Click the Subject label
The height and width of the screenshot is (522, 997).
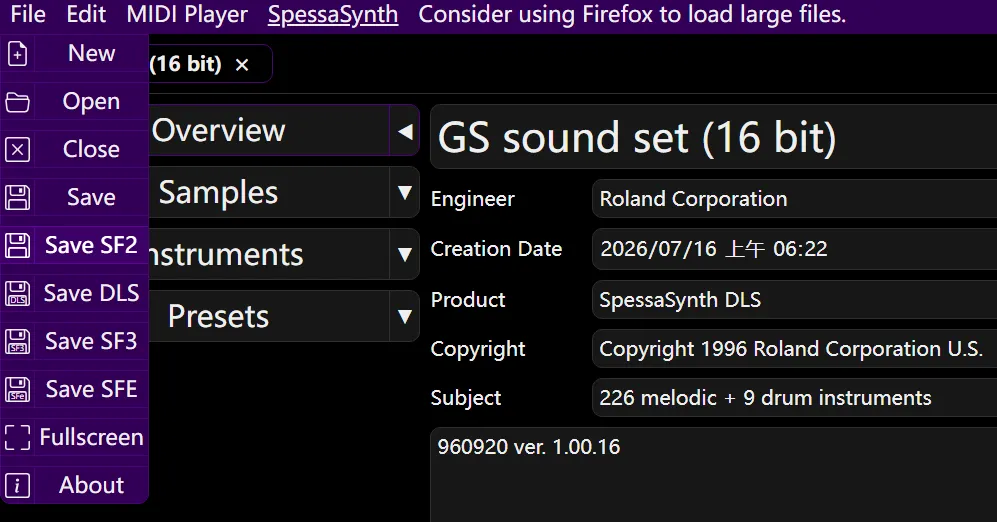[465, 398]
